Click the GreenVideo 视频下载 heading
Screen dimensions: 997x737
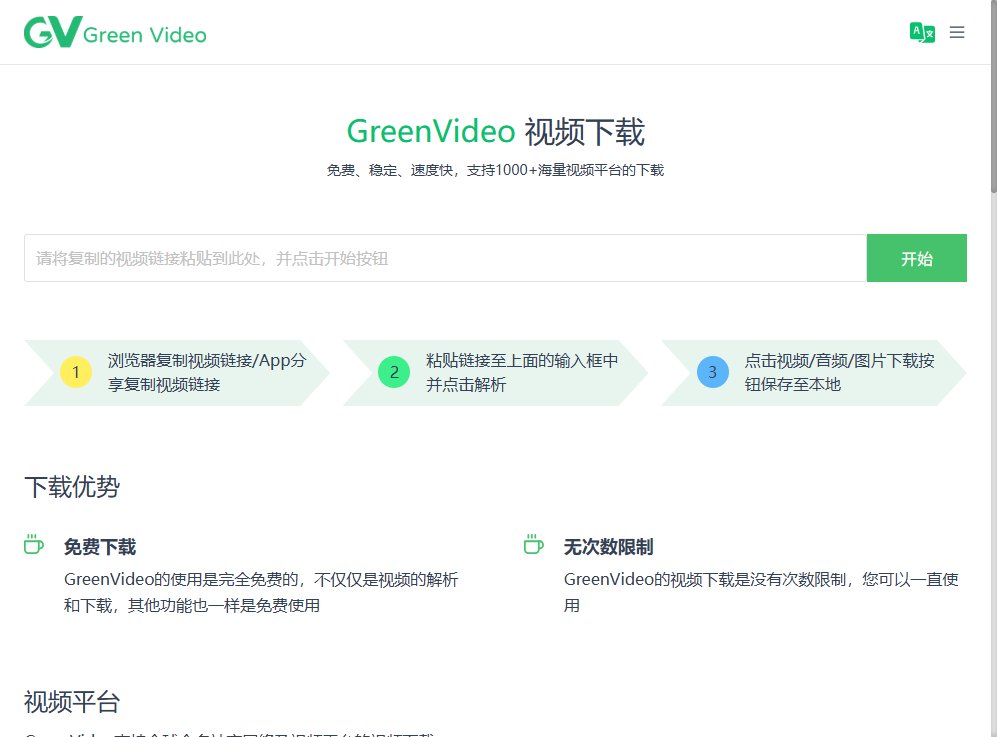[x=495, y=132]
